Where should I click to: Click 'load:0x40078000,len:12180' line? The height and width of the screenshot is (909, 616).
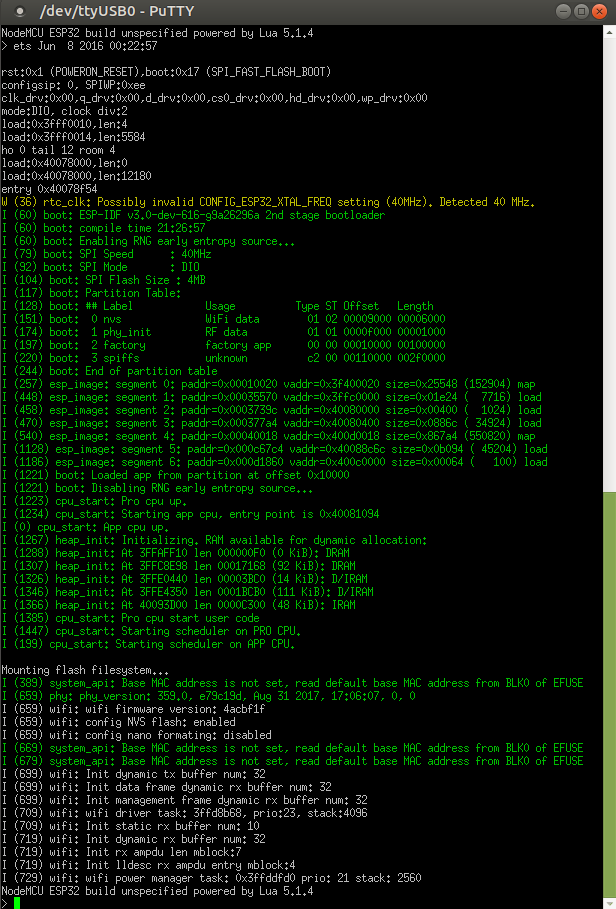[x=76, y=176]
